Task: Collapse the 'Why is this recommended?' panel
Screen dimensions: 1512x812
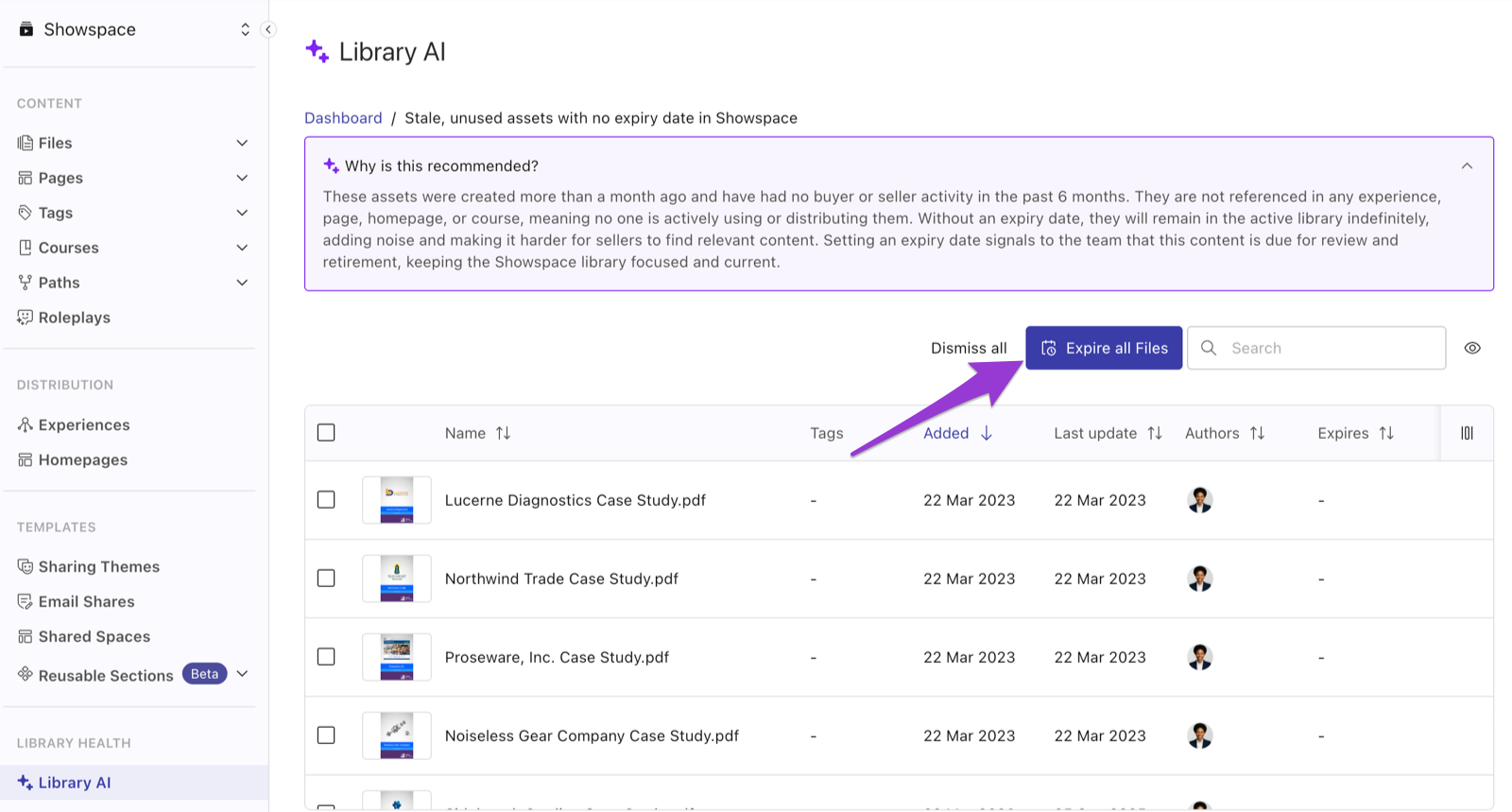Action: 1467,166
